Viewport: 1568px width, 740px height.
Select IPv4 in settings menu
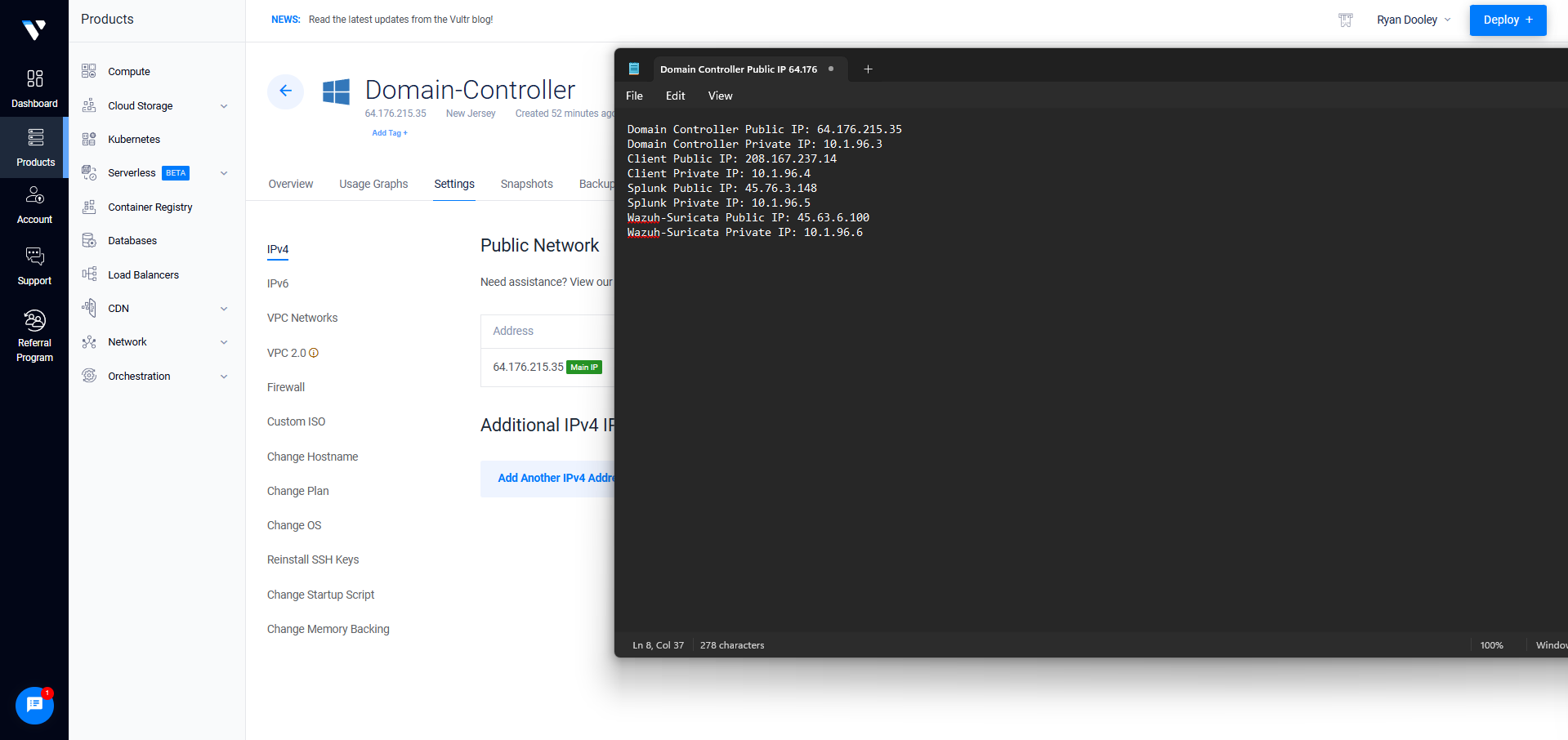click(x=278, y=249)
